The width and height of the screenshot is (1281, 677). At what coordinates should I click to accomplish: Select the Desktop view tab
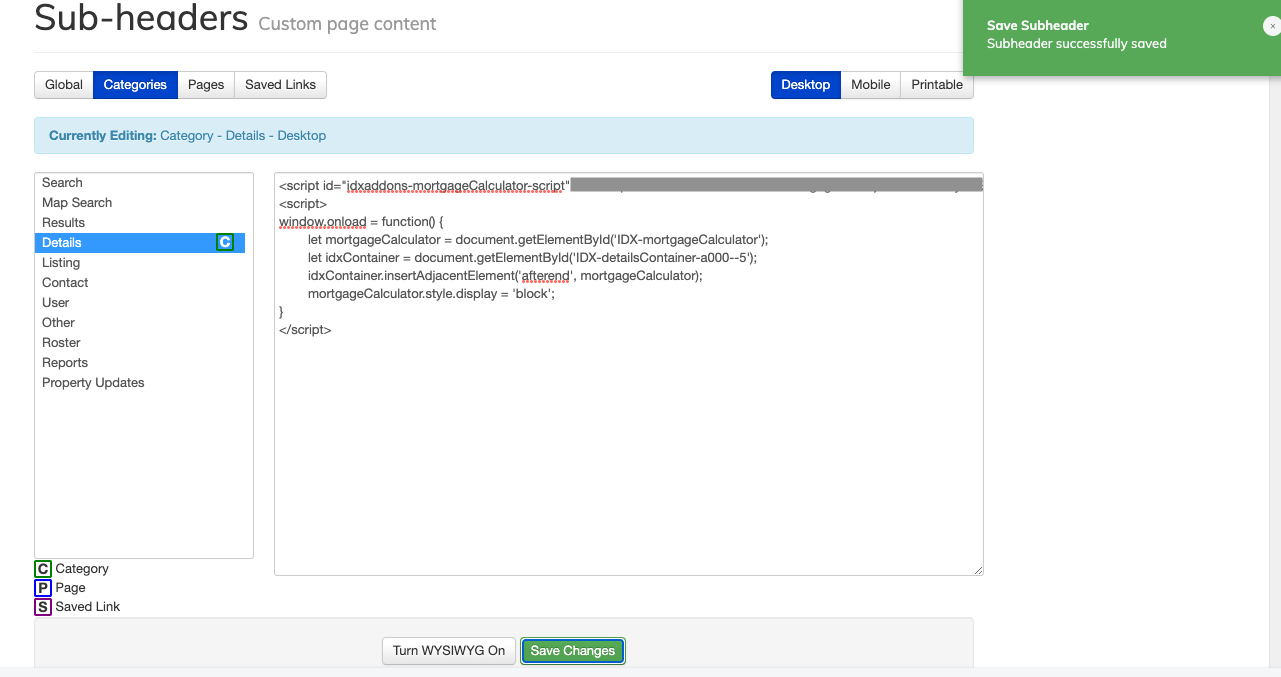pos(805,85)
